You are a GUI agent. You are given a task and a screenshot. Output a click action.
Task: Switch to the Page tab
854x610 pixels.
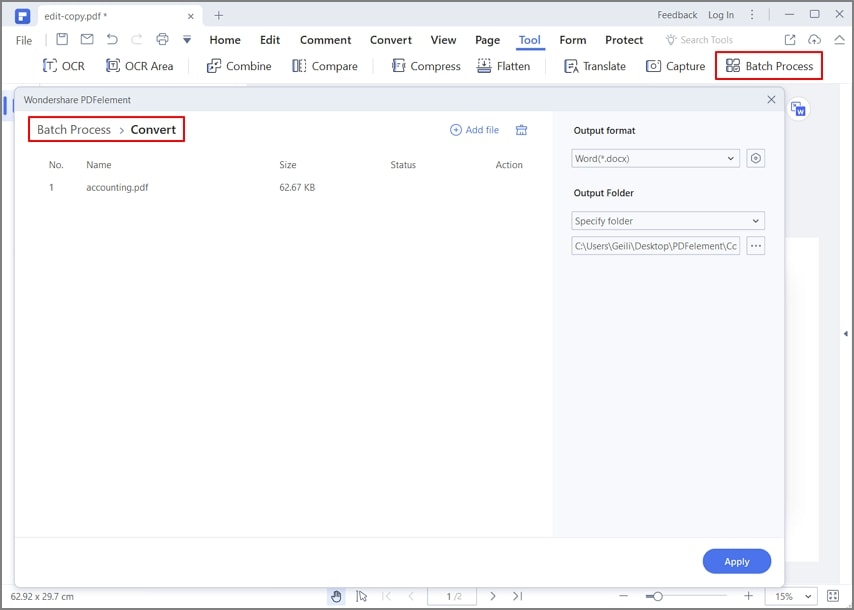487,40
